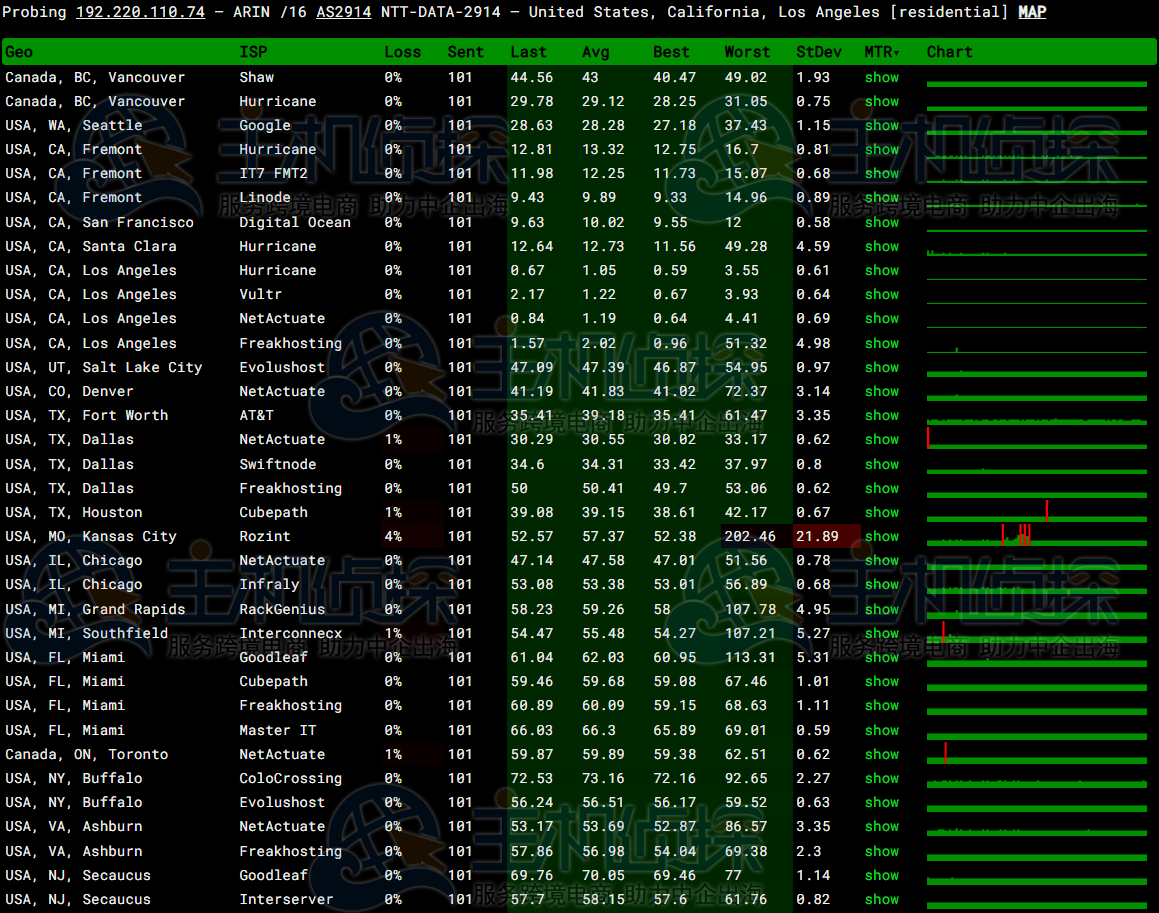Click the Kansas City Rozint latency chart
The width and height of the screenshot is (1159, 913).
coord(1036,536)
